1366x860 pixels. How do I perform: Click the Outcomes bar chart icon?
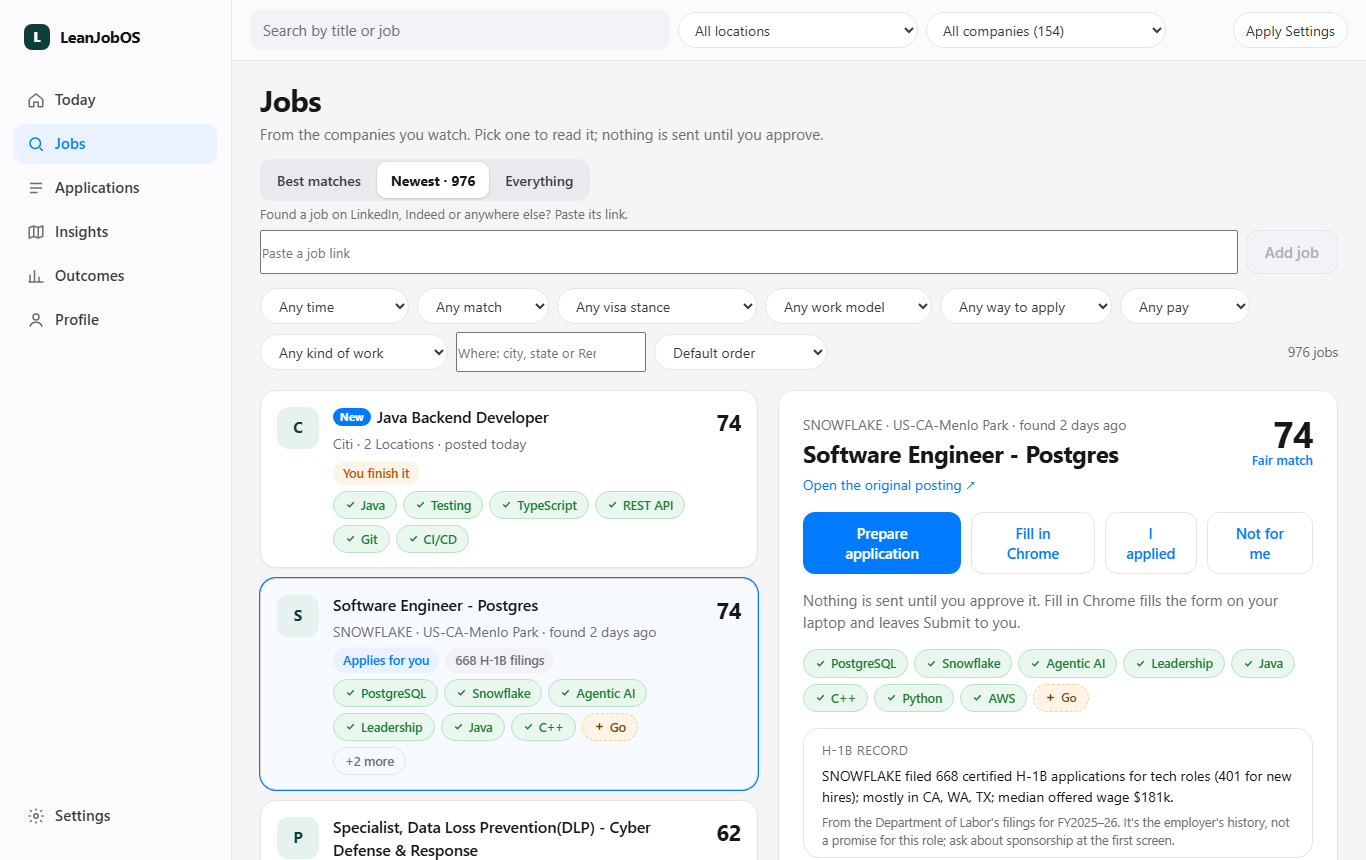pos(36,276)
